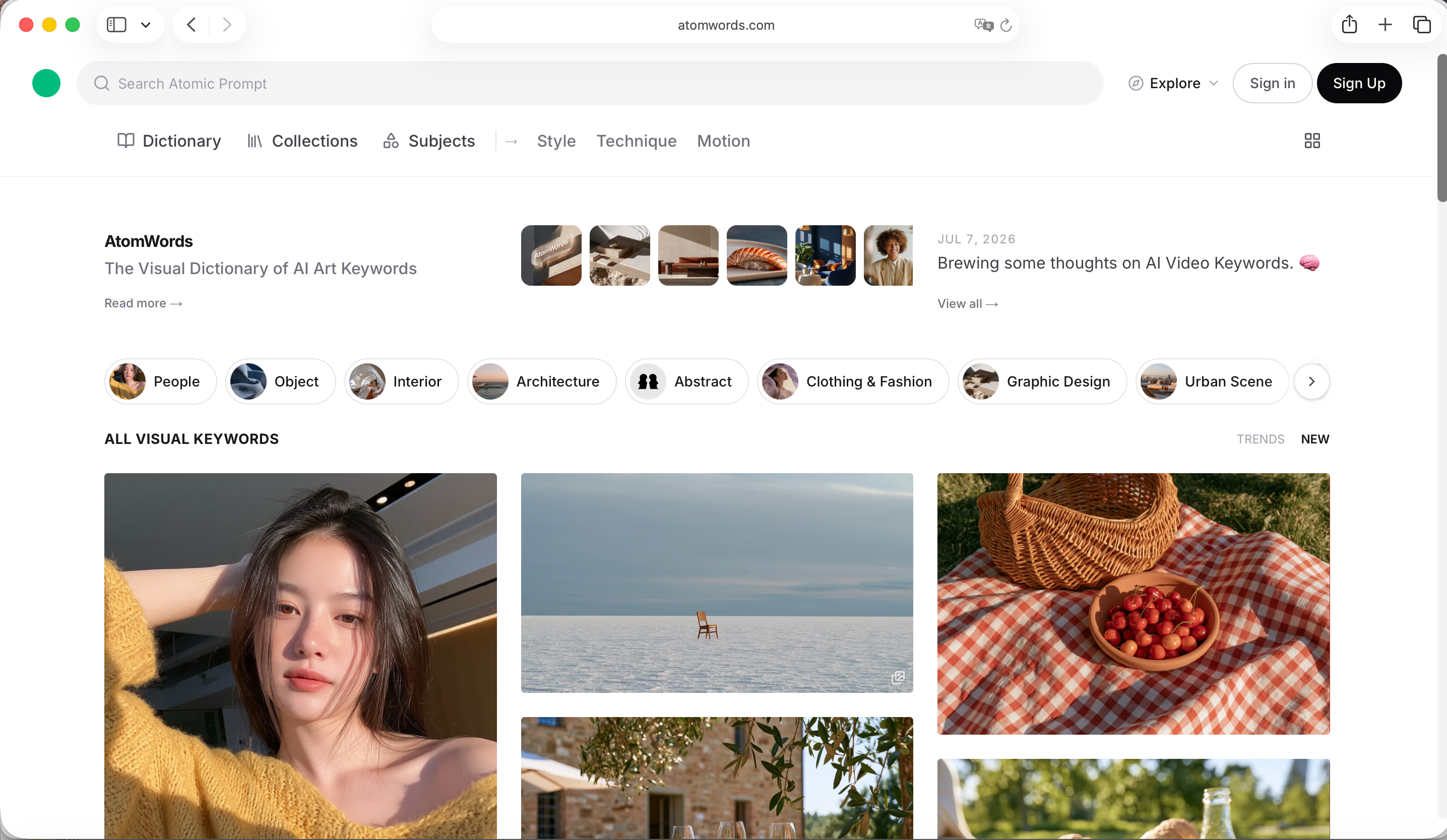This screenshot has width=1447, height=840.
Task: Reload the page with refresh icon
Action: pyautogui.click(x=1006, y=25)
